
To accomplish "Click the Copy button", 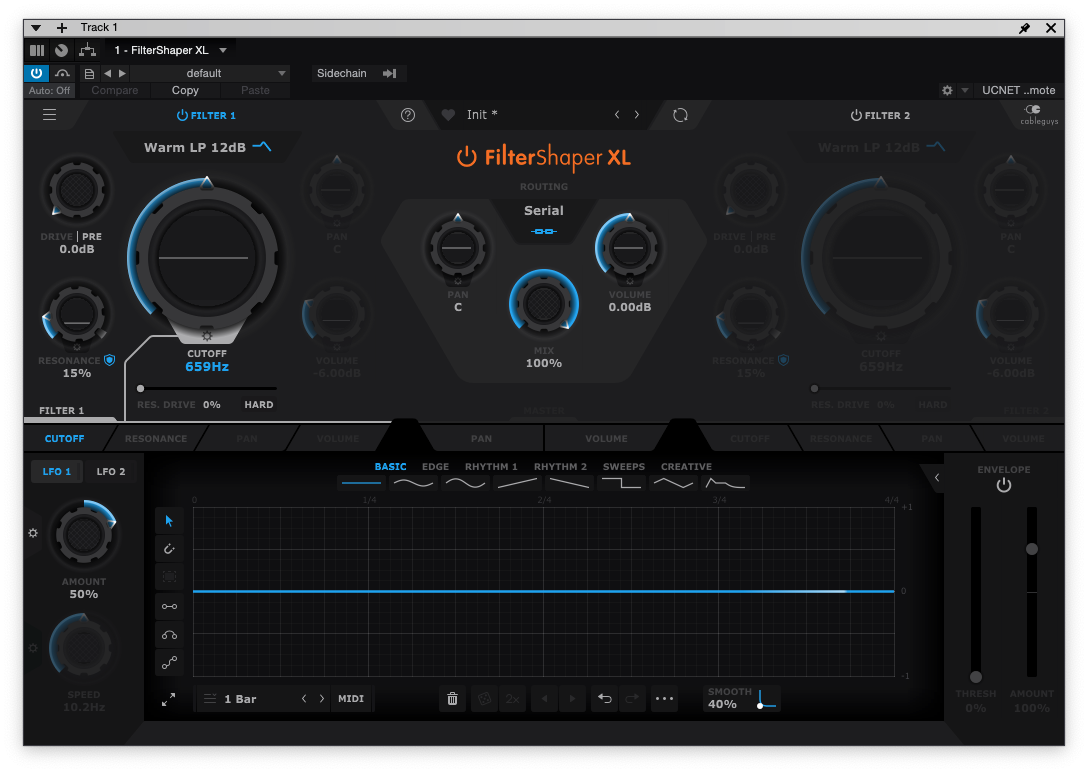I will point(185,90).
